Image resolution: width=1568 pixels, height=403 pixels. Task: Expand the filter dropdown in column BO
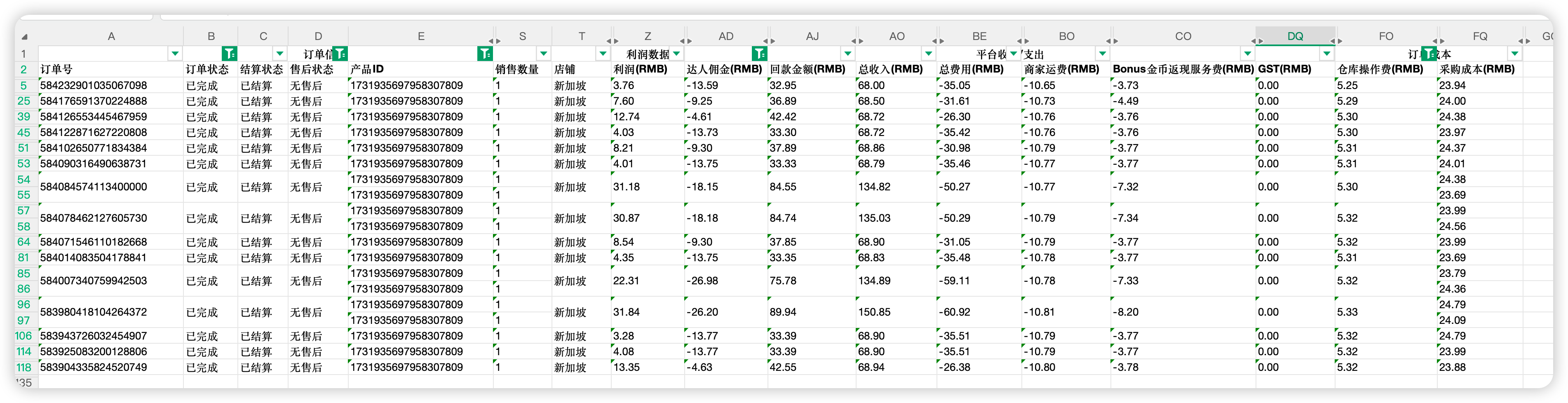(x=1102, y=54)
